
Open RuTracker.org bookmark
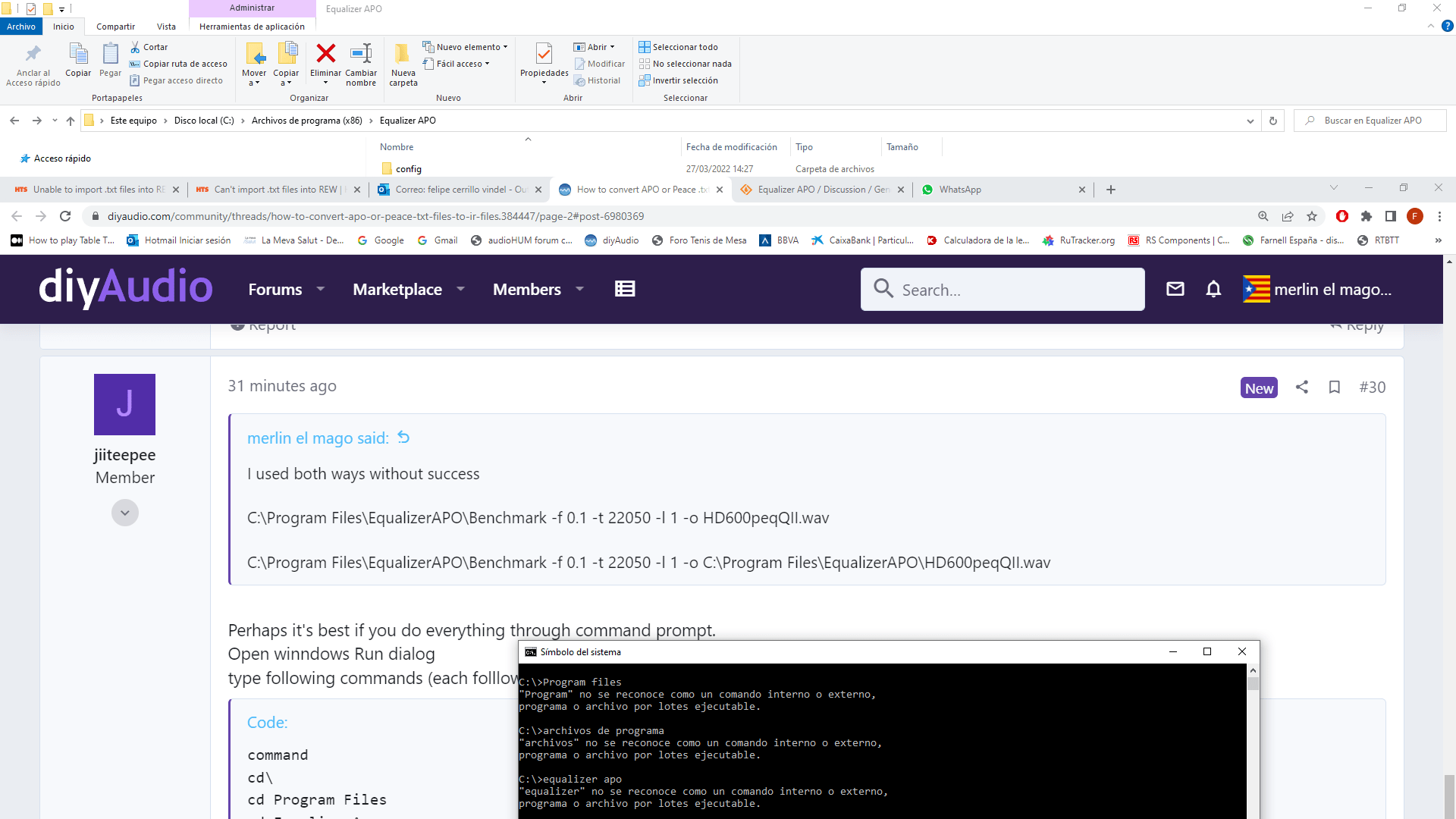pos(1078,240)
